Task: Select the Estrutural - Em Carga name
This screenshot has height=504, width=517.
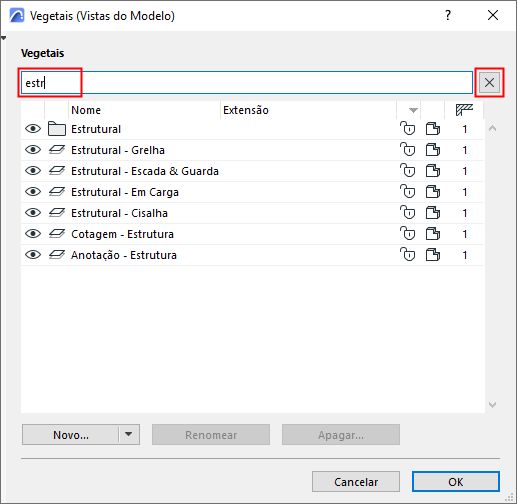Action: (125, 192)
